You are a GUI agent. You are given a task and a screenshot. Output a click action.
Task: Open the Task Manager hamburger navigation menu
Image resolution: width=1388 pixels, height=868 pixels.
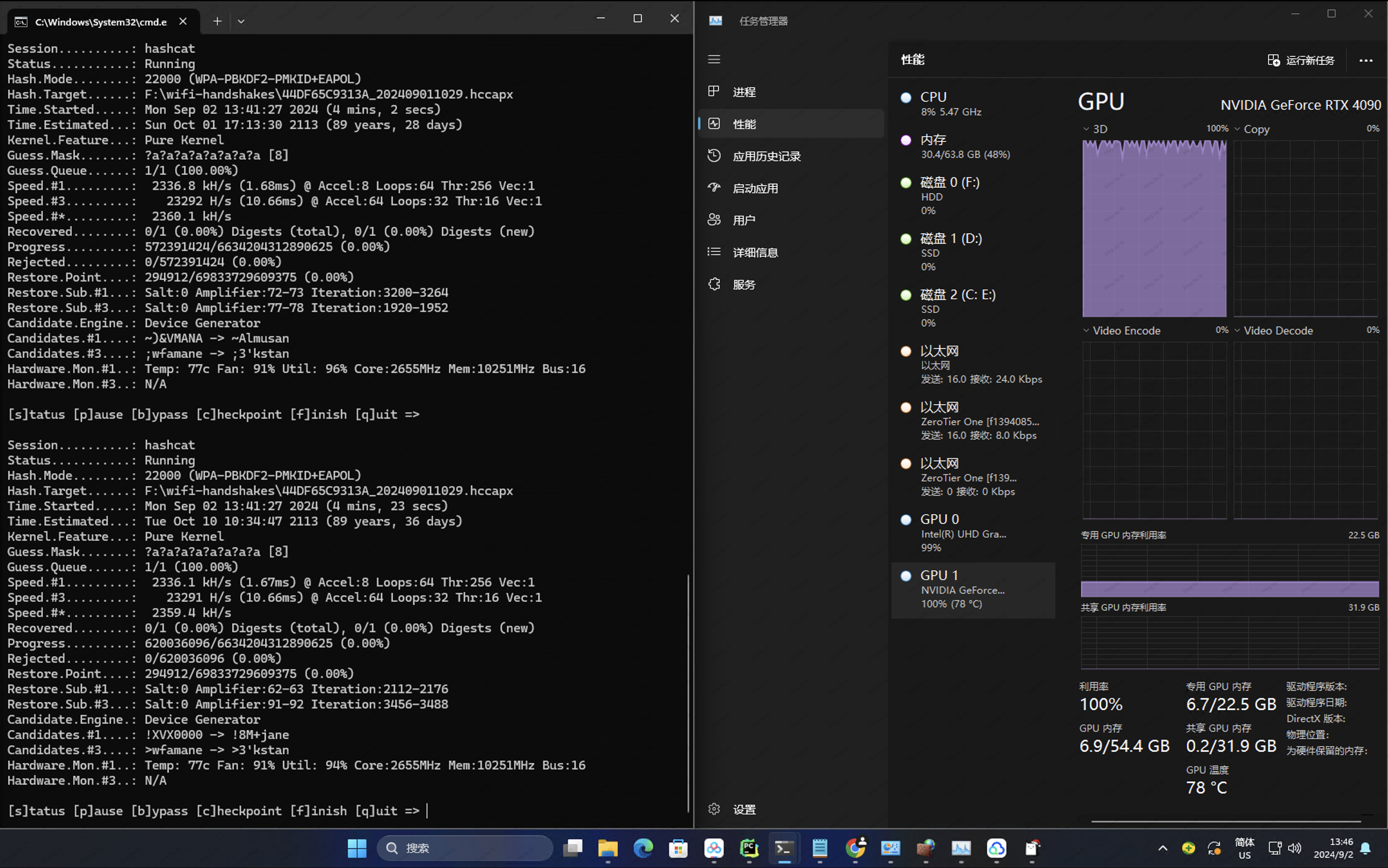(x=714, y=59)
